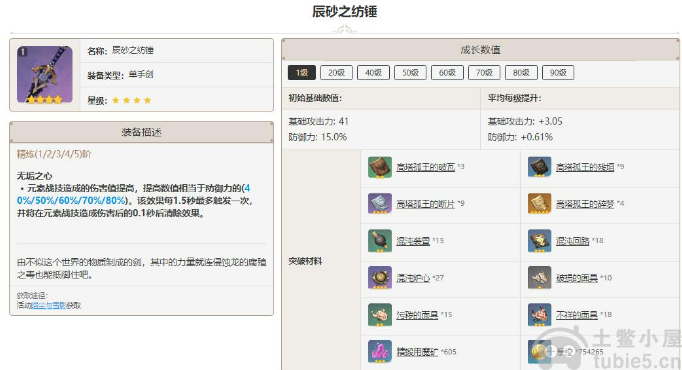Click the 破损的面具 mask icon
The image size is (682, 370).
click(x=539, y=278)
